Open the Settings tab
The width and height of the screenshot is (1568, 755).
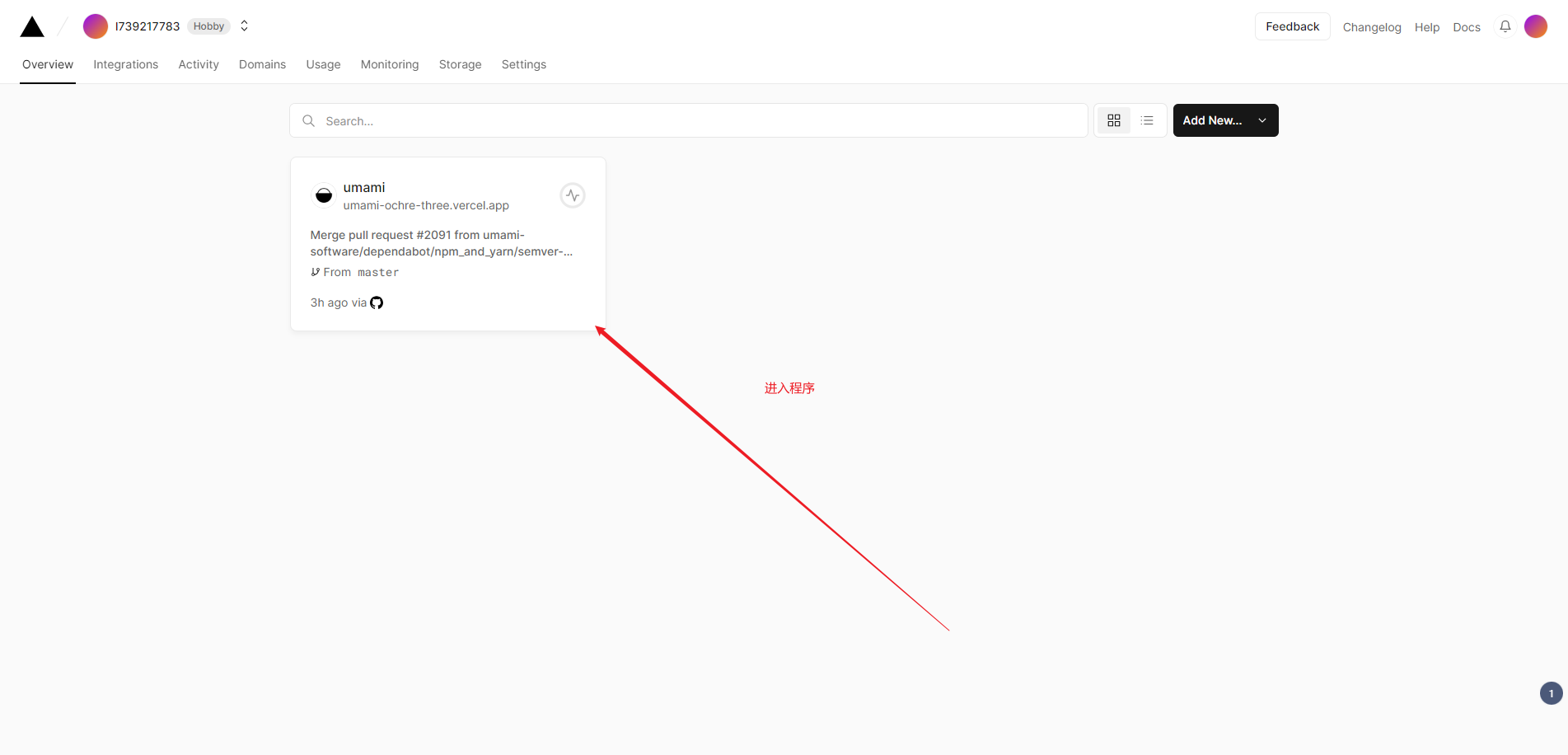pyautogui.click(x=524, y=64)
